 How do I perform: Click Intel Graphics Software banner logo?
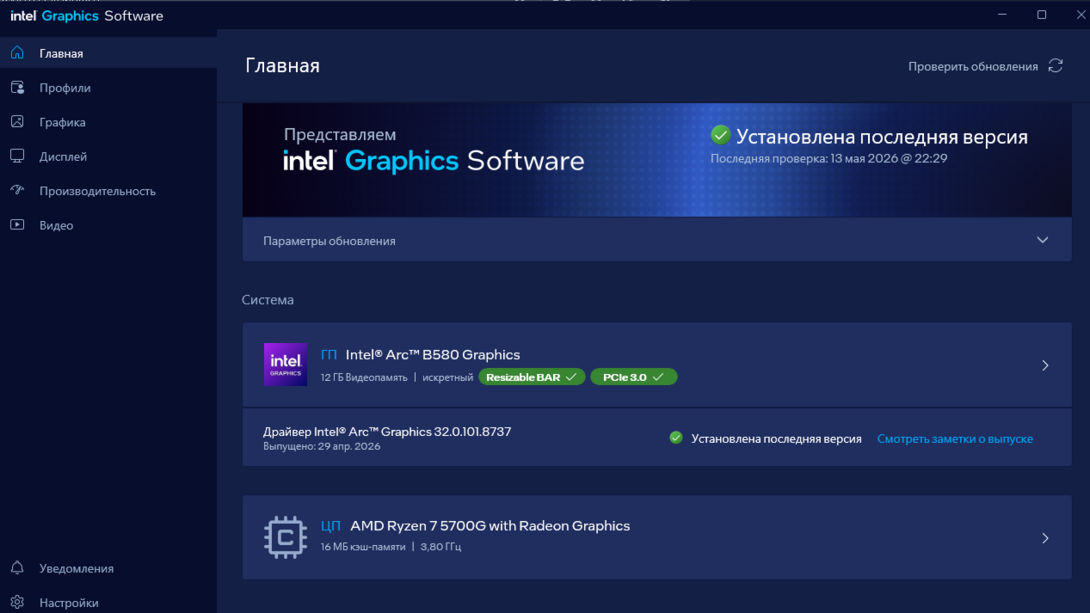click(434, 161)
